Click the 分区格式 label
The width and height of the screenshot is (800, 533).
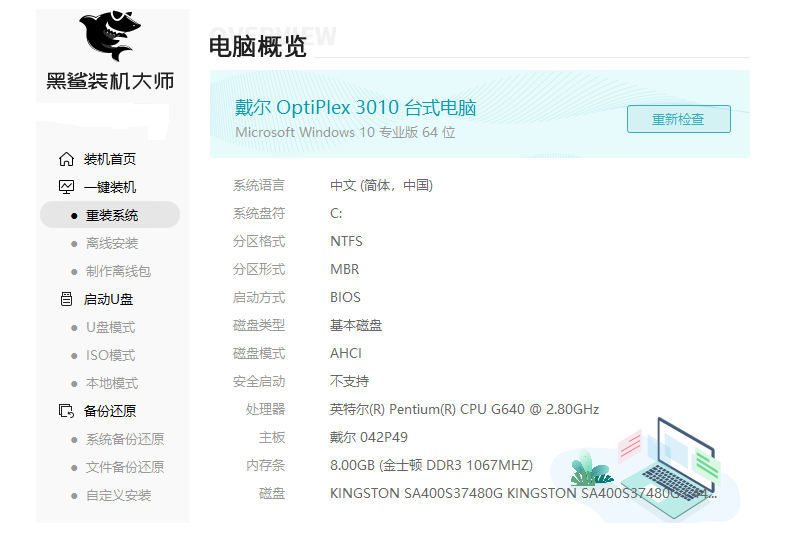pos(259,241)
